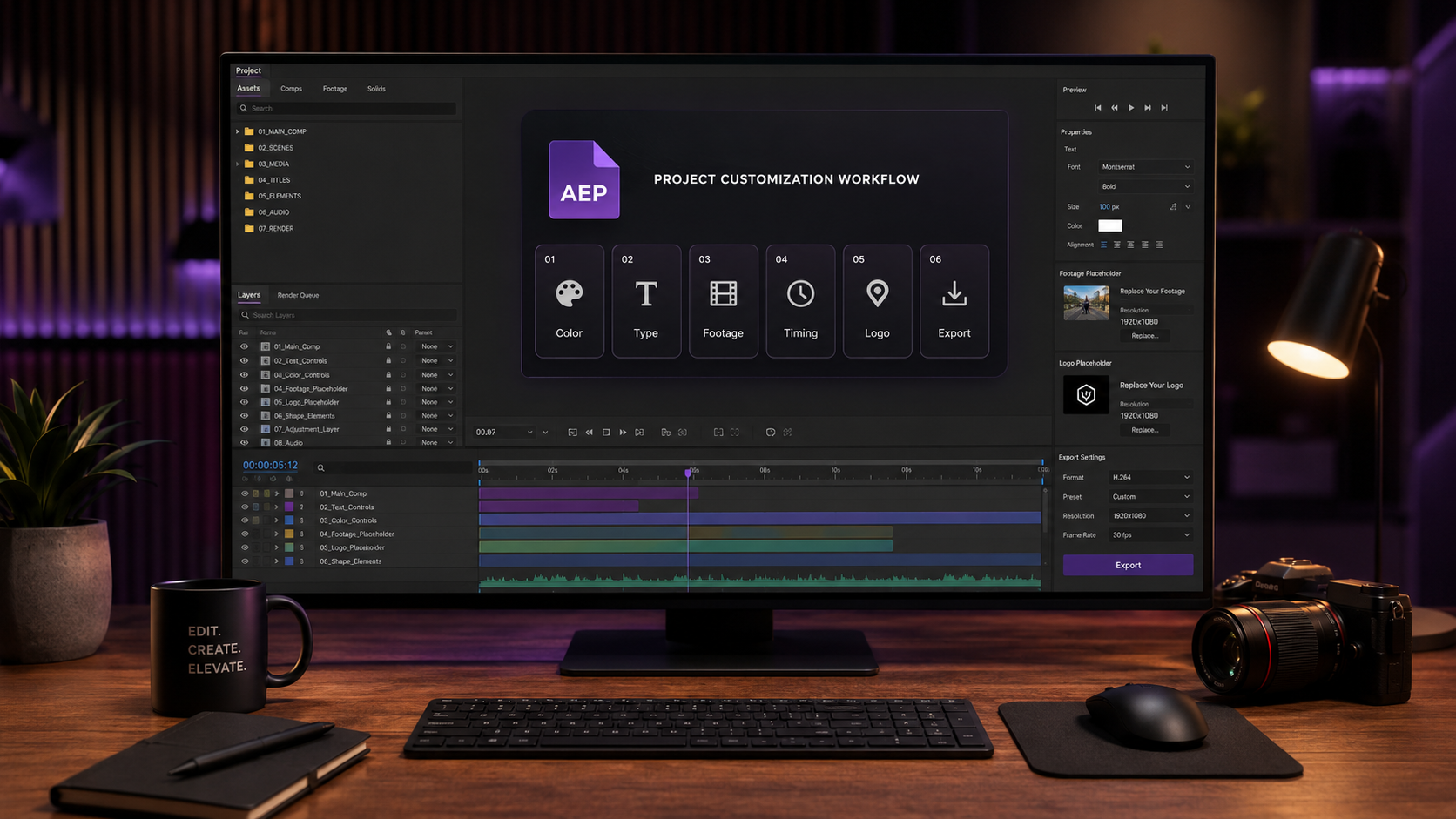This screenshot has width=1456, height=819.
Task: Click the 07_Adjustment_Layer type icon
Action: 266,429
